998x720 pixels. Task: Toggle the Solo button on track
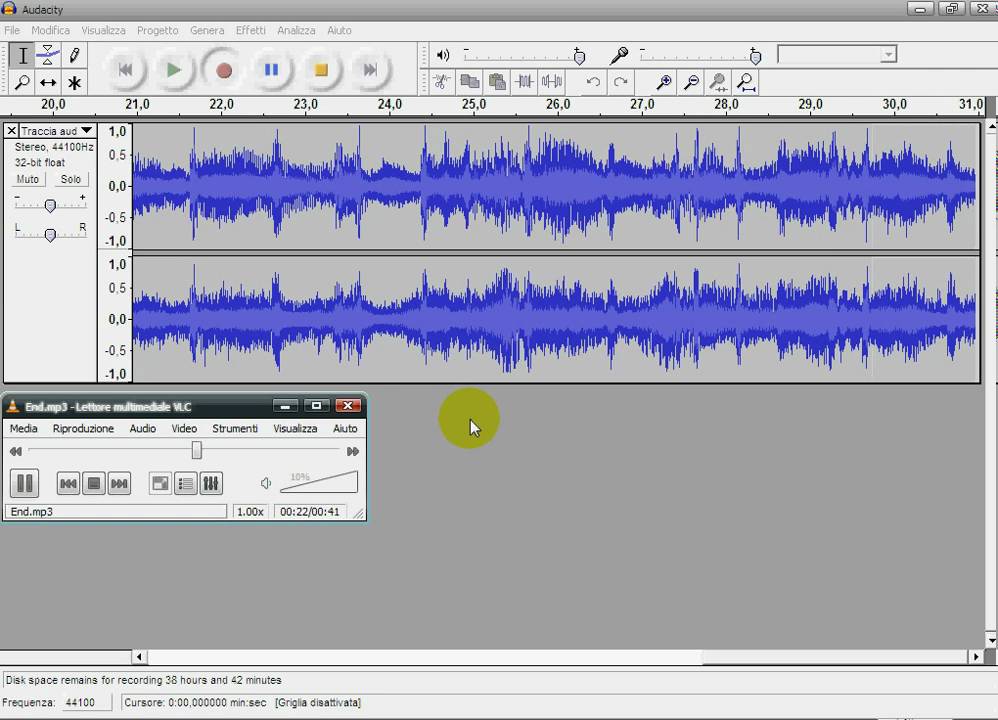(x=70, y=180)
